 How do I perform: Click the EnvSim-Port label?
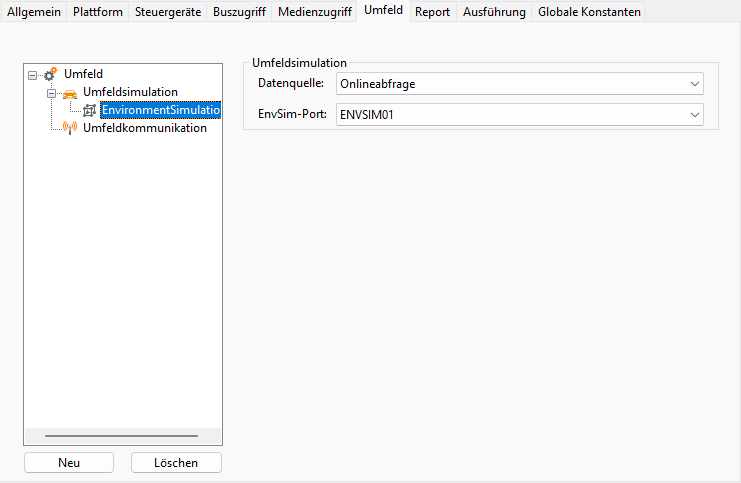coord(292,114)
